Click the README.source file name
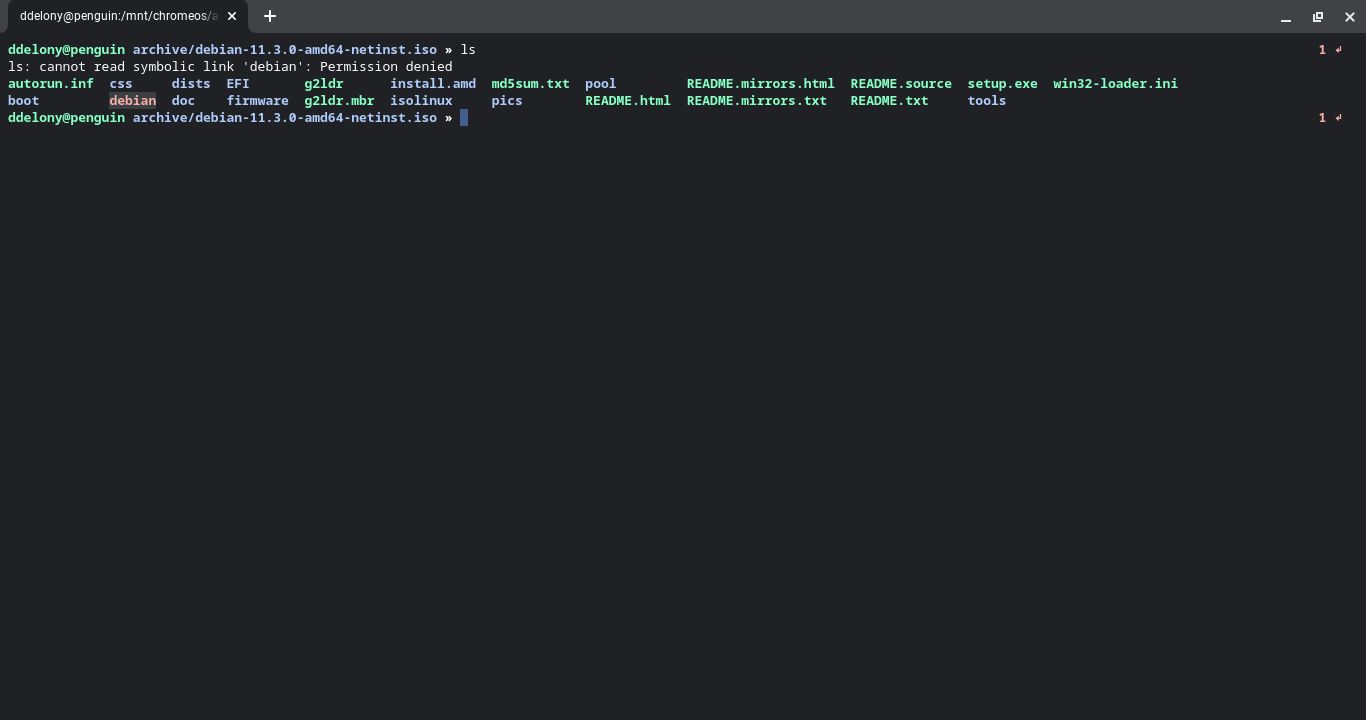Screen dimensions: 1366x720 coord(901,84)
